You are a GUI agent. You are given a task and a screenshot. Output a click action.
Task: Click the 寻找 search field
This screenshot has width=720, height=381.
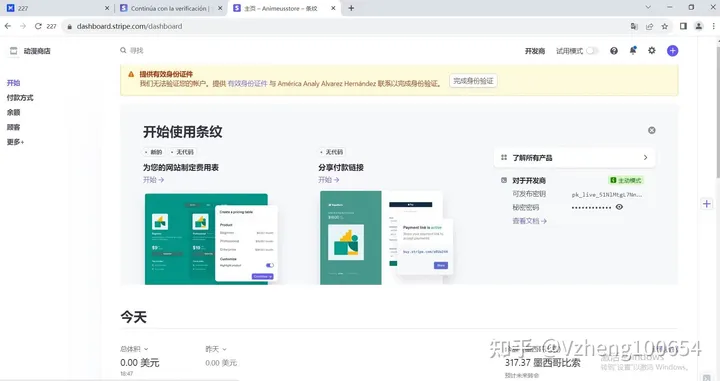pyautogui.click(x=136, y=50)
